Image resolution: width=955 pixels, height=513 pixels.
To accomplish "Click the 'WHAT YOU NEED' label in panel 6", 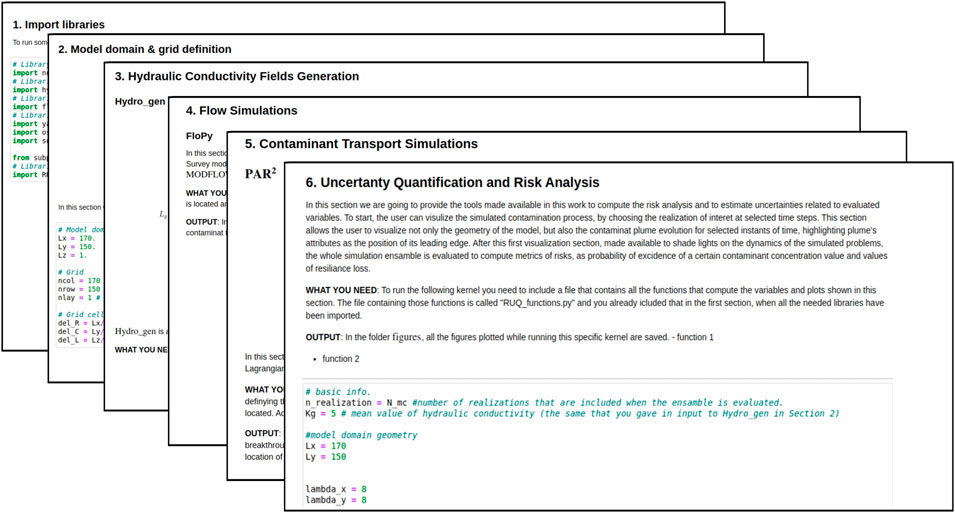I will click(x=341, y=290).
